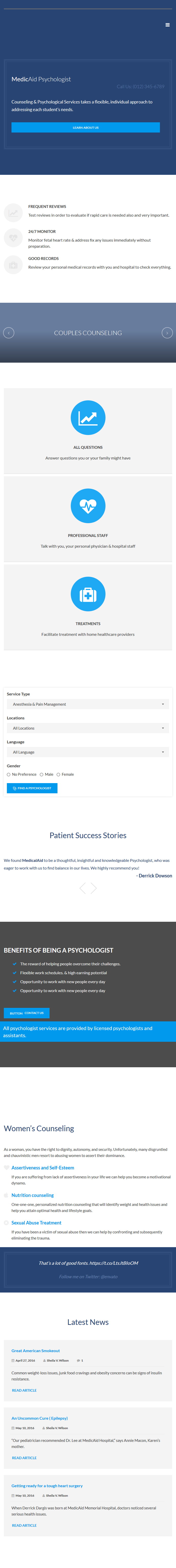The height and width of the screenshot is (1568, 176).
Task: Open the Language dropdown
Action: click(x=88, y=752)
